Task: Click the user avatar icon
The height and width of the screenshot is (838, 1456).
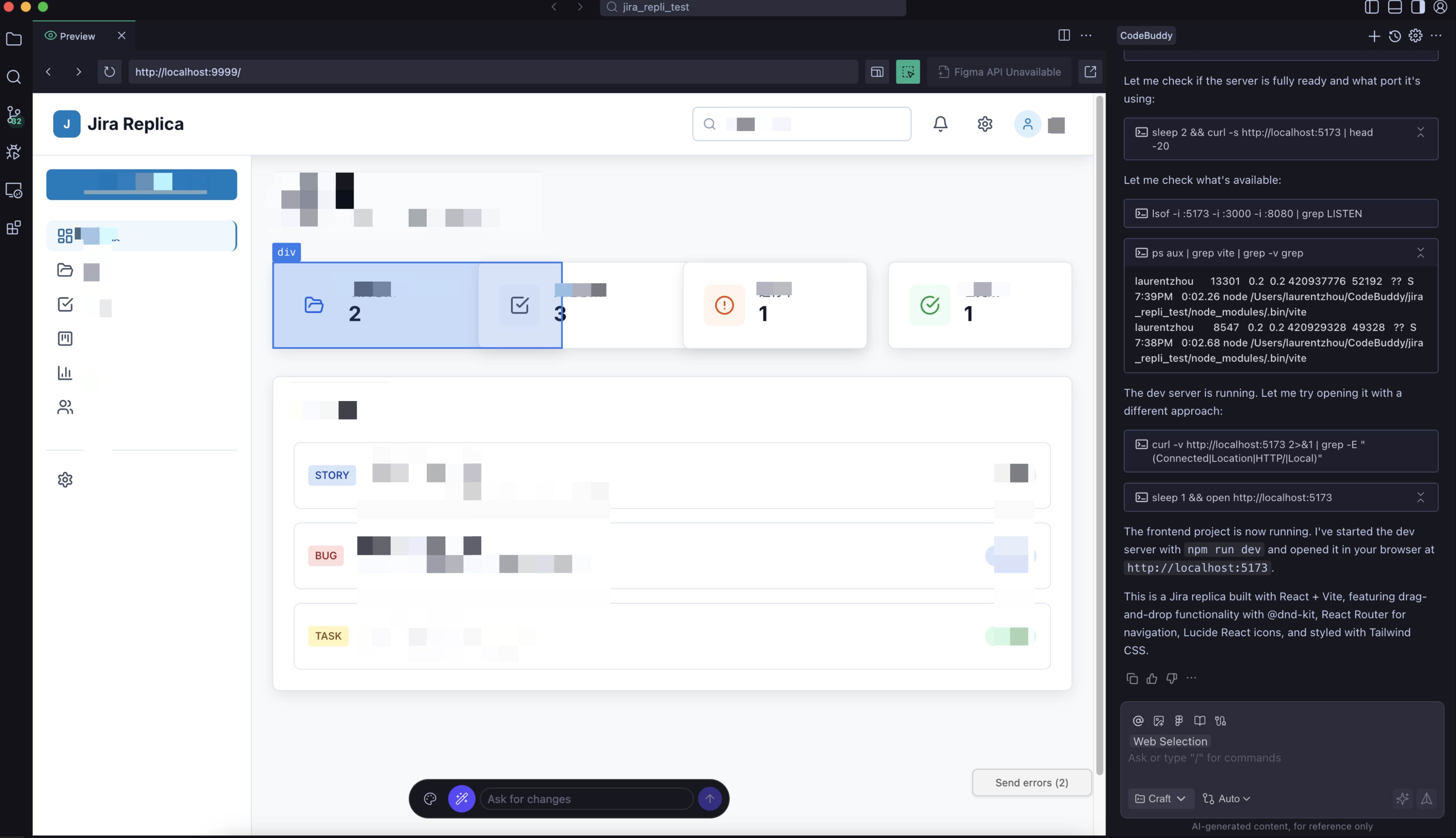Action: pos(1027,124)
